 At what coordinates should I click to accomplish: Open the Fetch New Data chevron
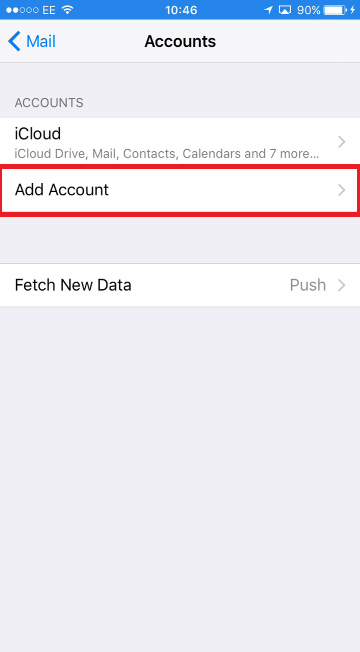tap(342, 285)
